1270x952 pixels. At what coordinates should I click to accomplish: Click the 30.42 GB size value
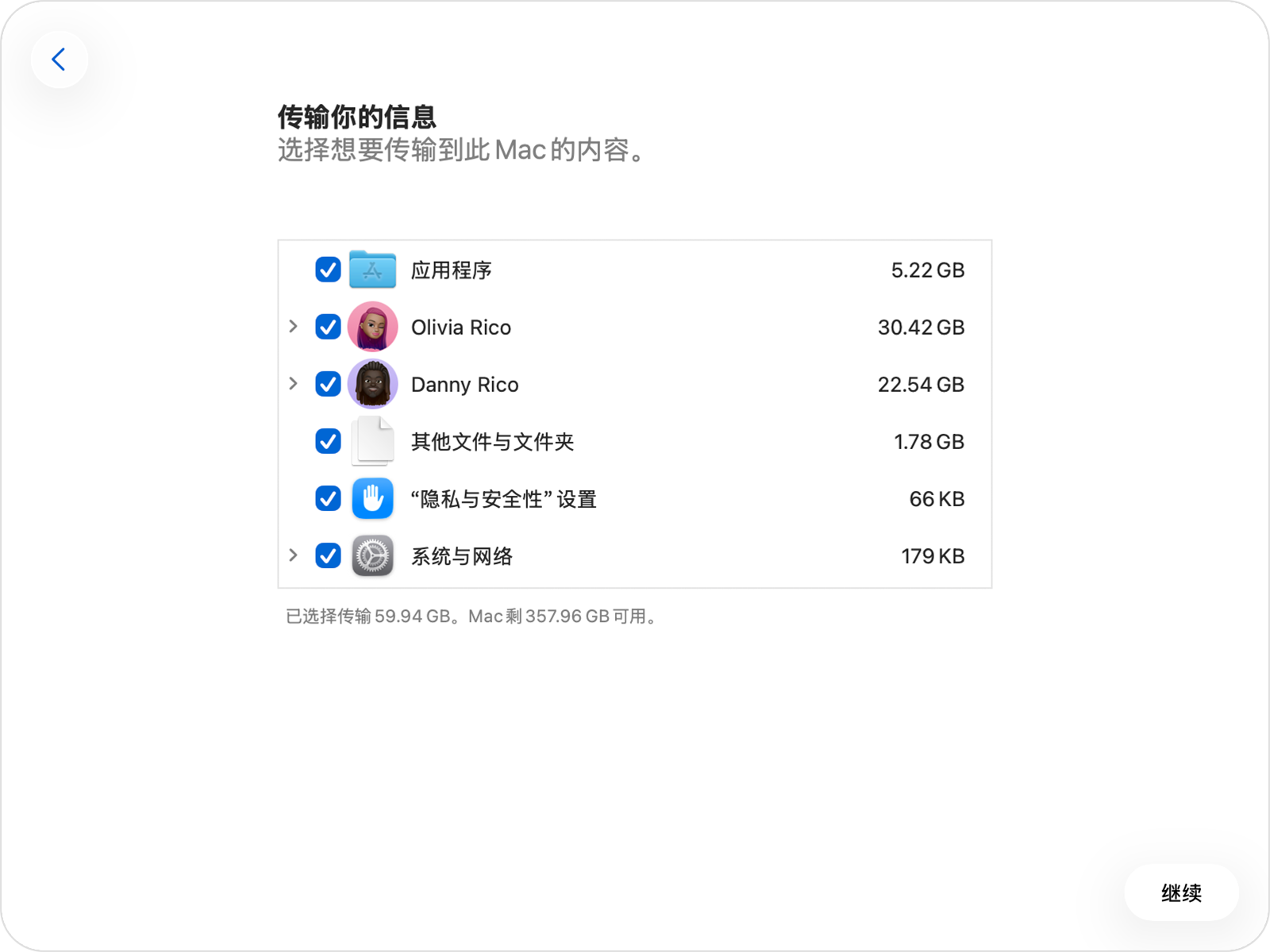point(921,328)
